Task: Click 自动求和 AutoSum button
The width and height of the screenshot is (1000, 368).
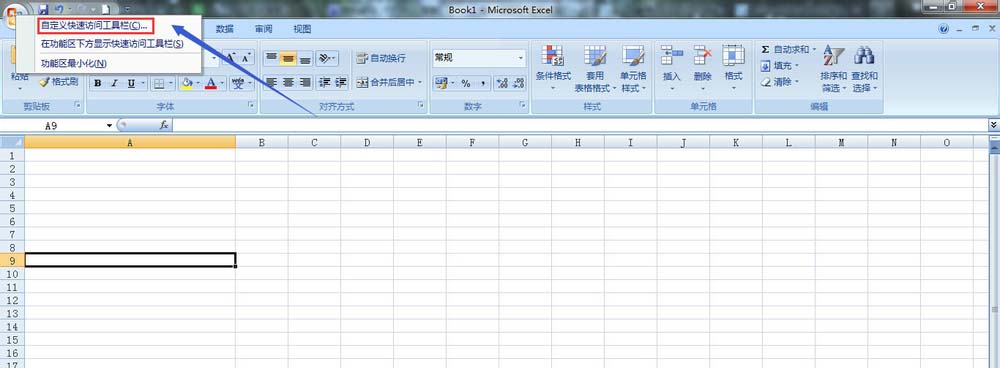Action: tap(788, 49)
